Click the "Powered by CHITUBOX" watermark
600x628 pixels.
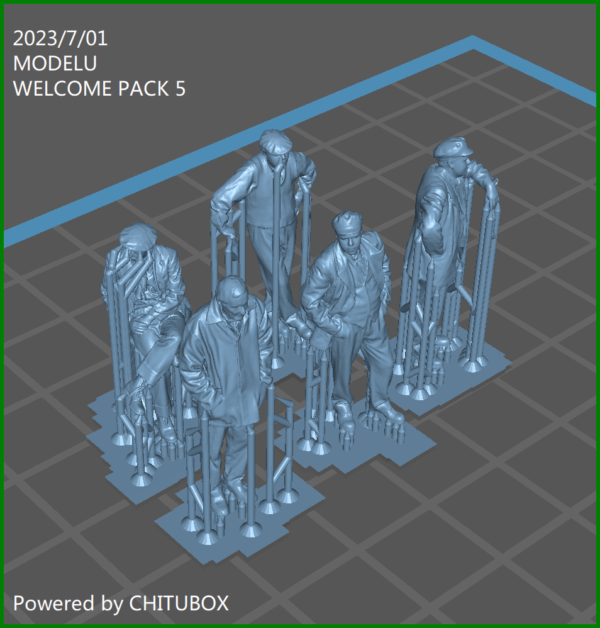click(120, 603)
